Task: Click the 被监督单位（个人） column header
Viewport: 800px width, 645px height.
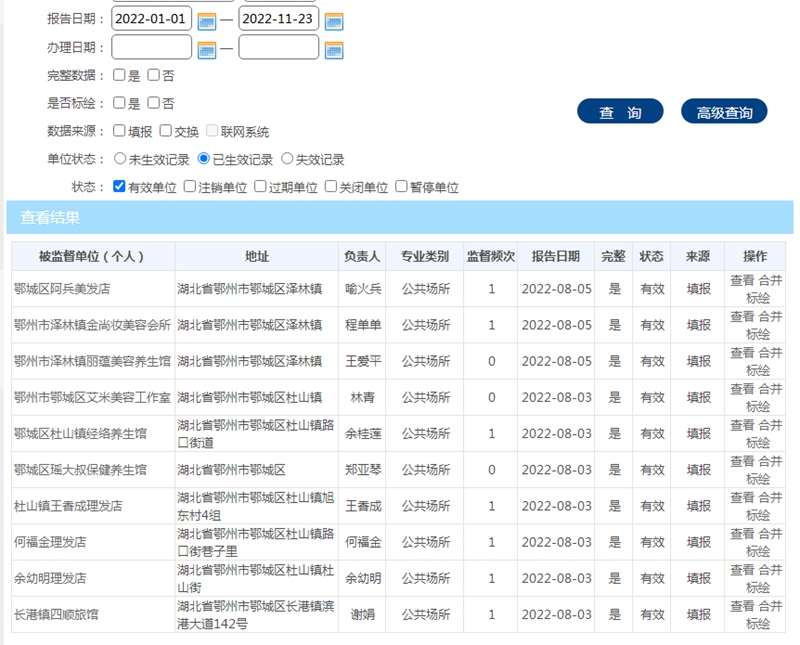Action: [93, 256]
